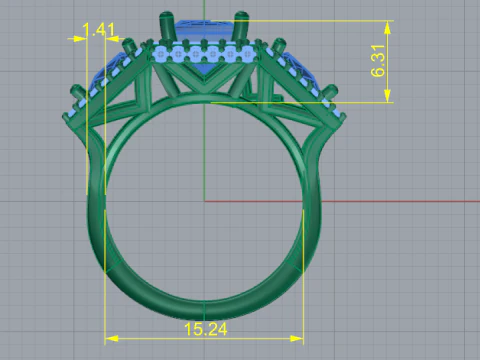Select the 6.31 height dimension text

[378, 61]
